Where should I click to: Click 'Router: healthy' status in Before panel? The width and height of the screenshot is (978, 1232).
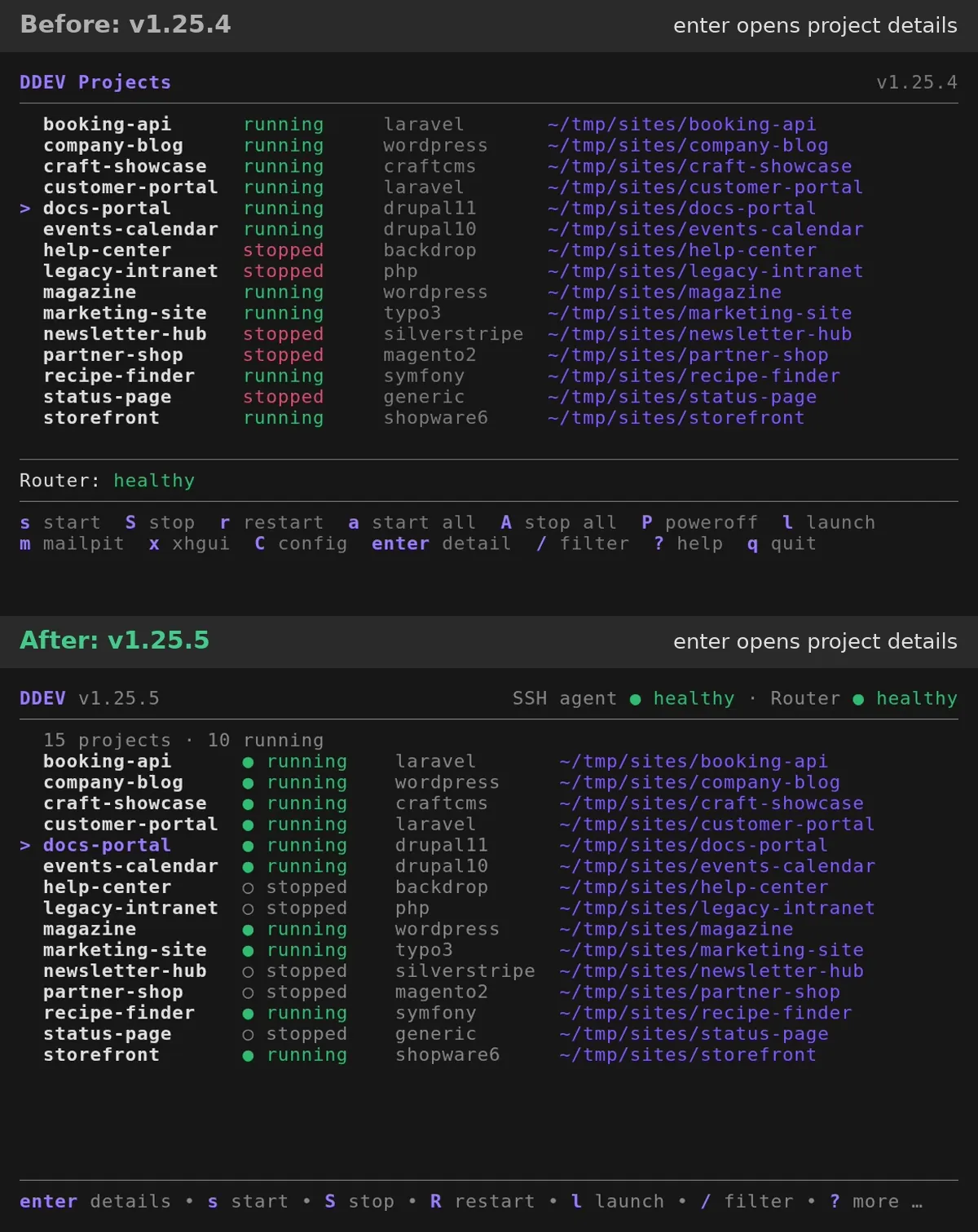click(x=107, y=481)
